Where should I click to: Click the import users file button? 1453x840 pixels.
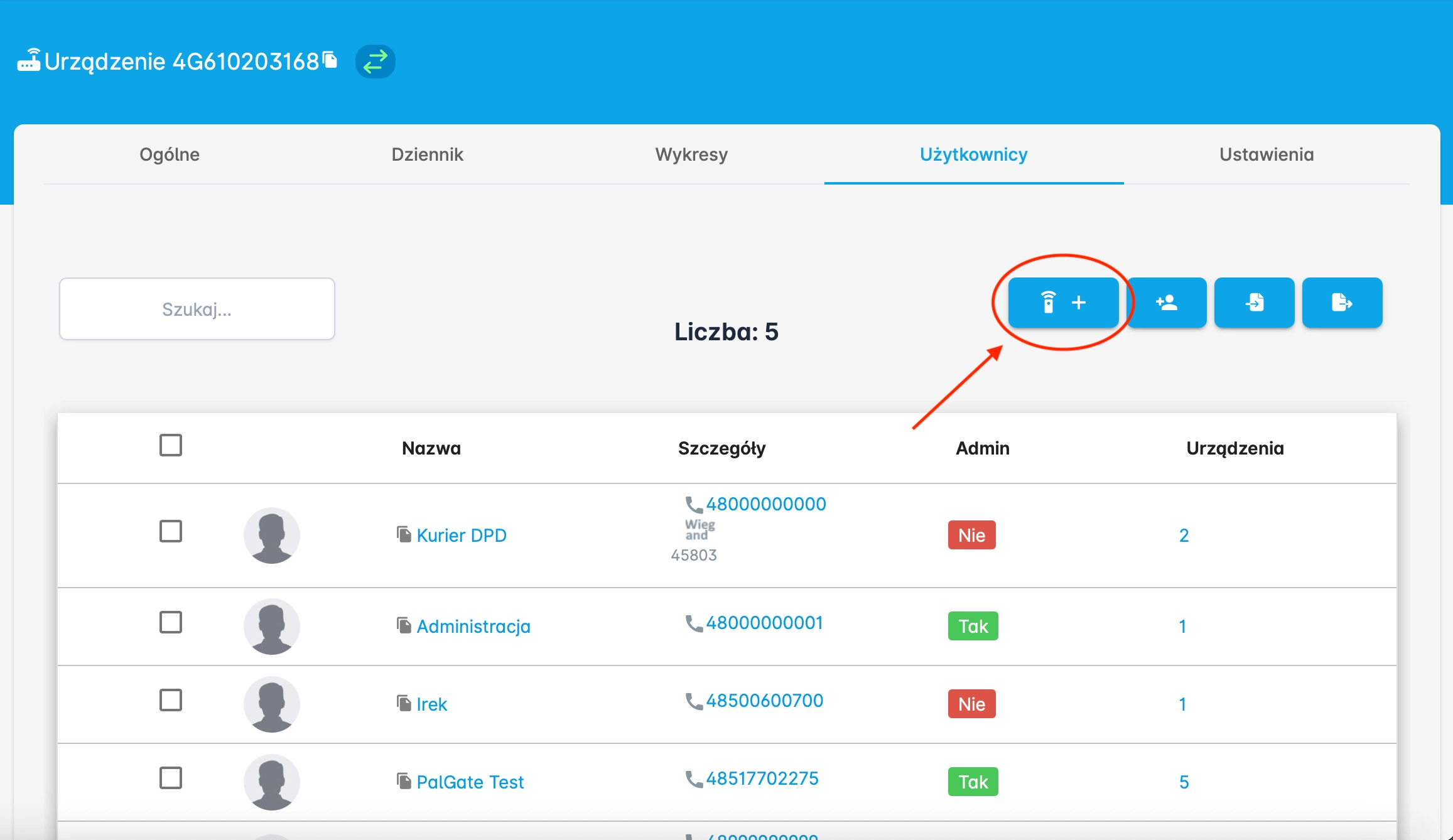click(1254, 303)
